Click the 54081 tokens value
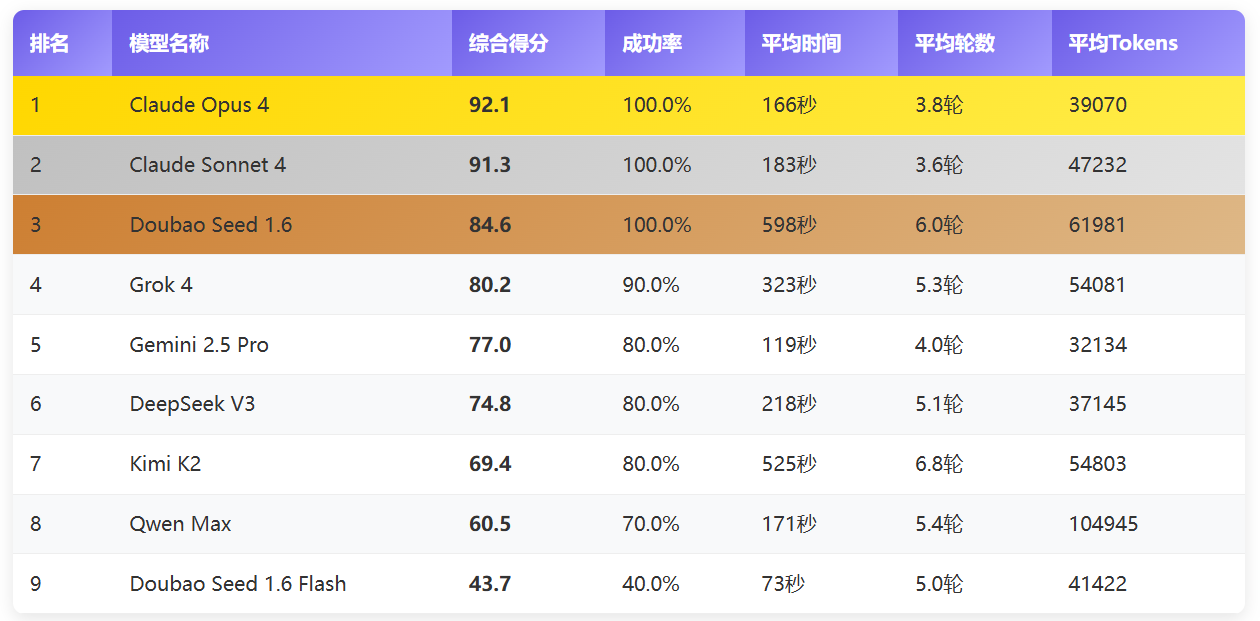 pos(1097,285)
